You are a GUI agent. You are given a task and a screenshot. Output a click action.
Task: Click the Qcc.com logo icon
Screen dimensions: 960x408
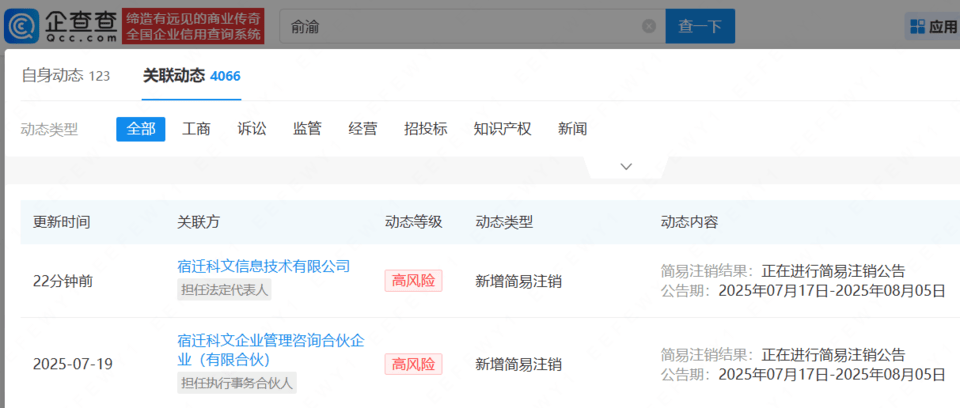pos(21,26)
